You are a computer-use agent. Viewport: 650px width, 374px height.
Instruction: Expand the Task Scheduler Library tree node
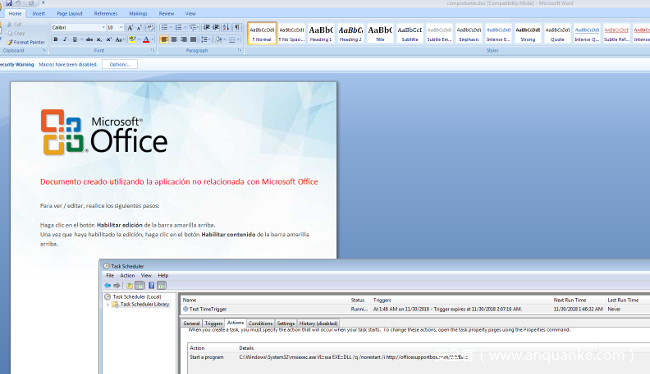tap(108, 304)
